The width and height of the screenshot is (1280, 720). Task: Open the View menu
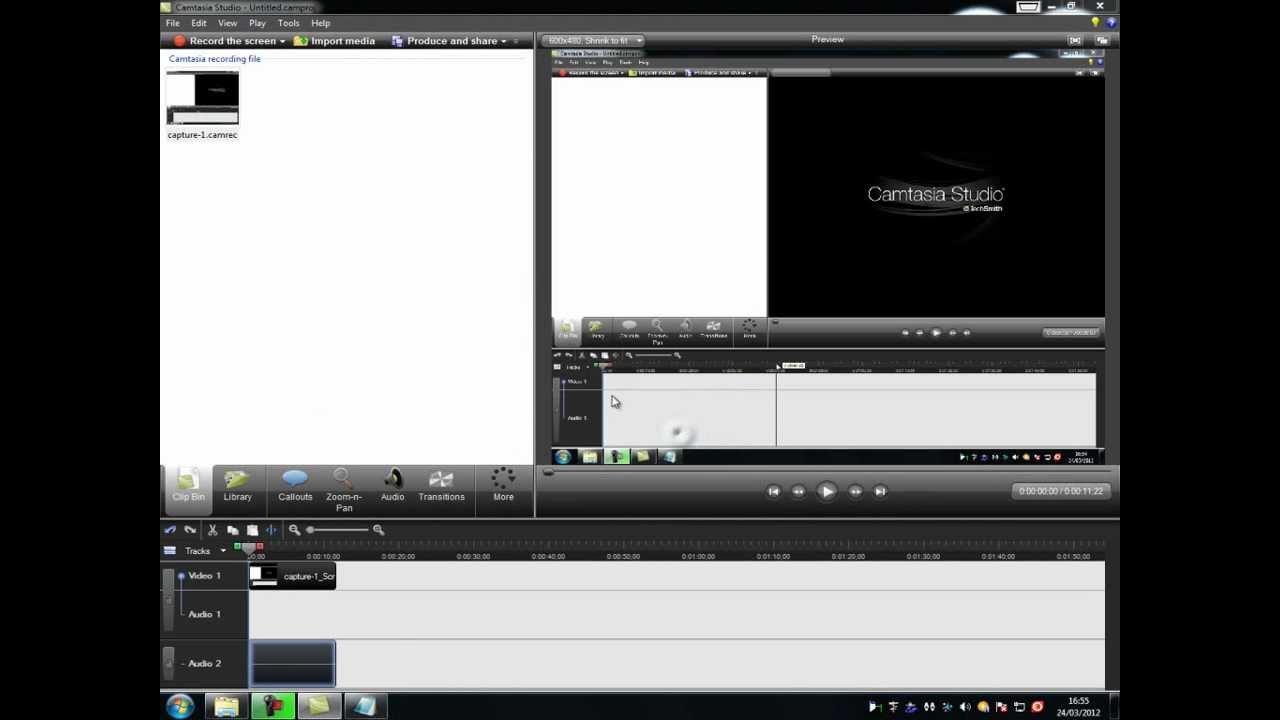point(227,23)
